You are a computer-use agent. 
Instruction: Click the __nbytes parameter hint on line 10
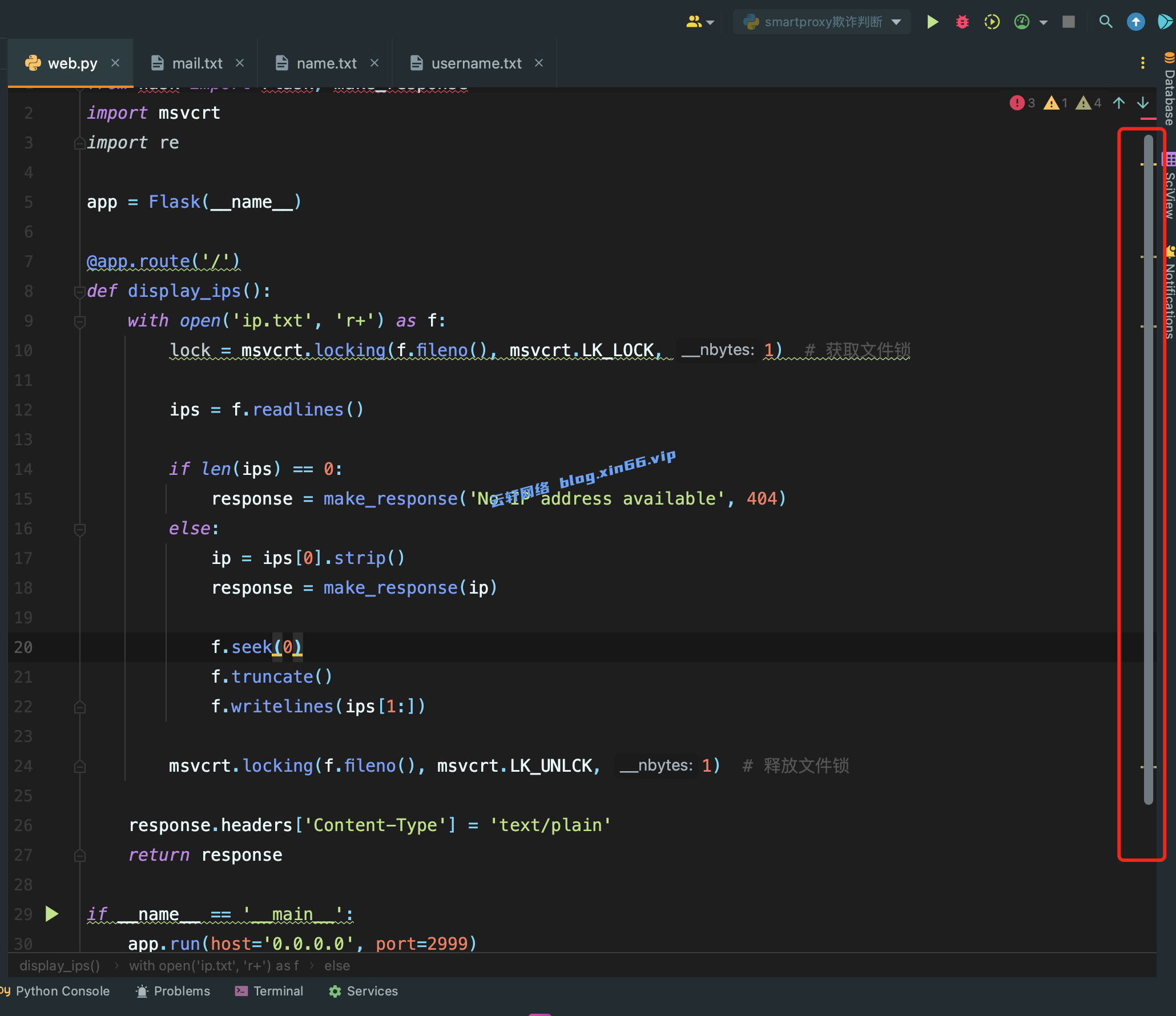(x=718, y=350)
